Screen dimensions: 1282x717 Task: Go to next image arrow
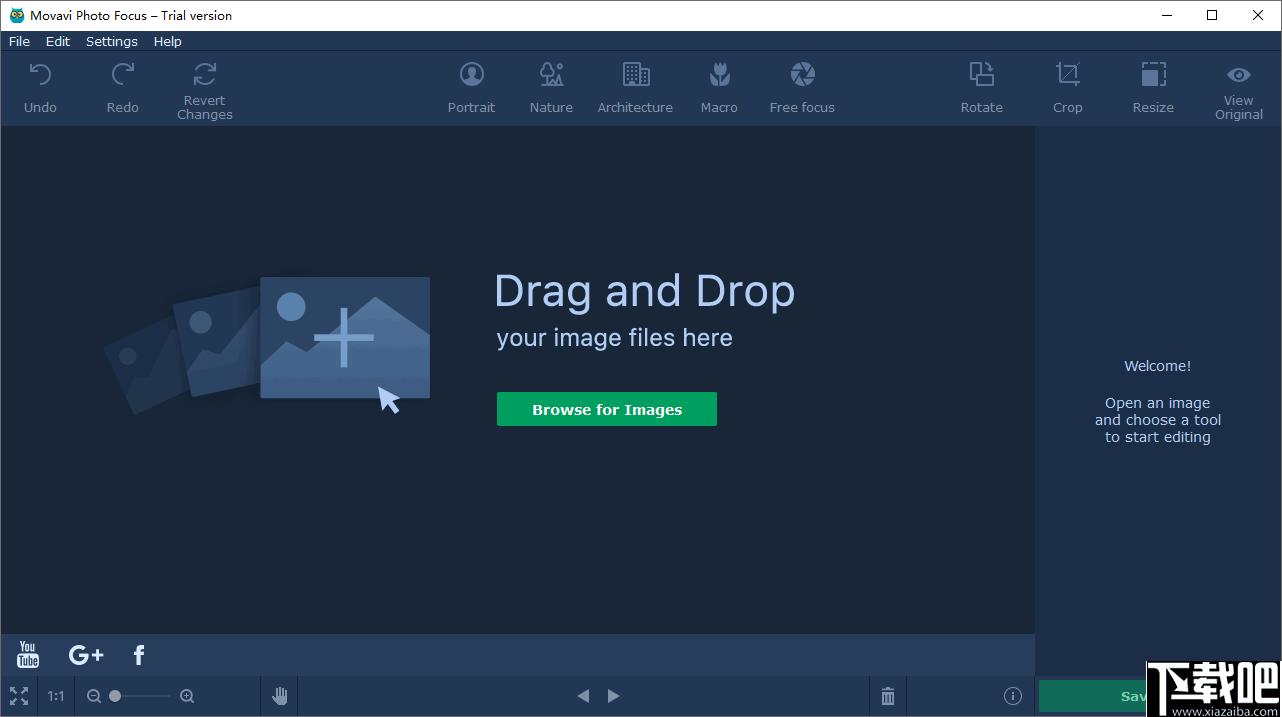pyautogui.click(x=614, y=696)
